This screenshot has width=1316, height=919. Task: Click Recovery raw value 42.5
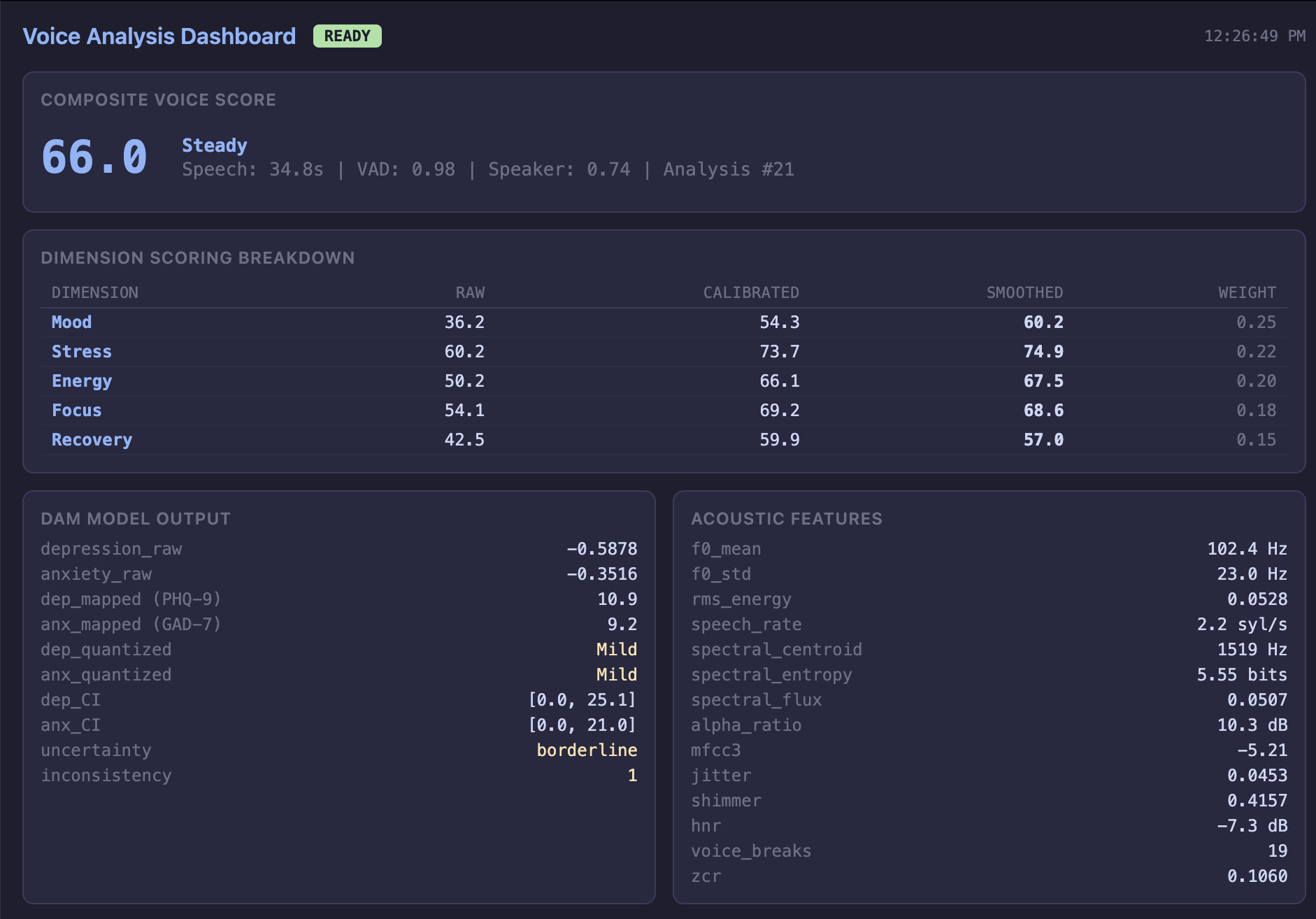464,440
